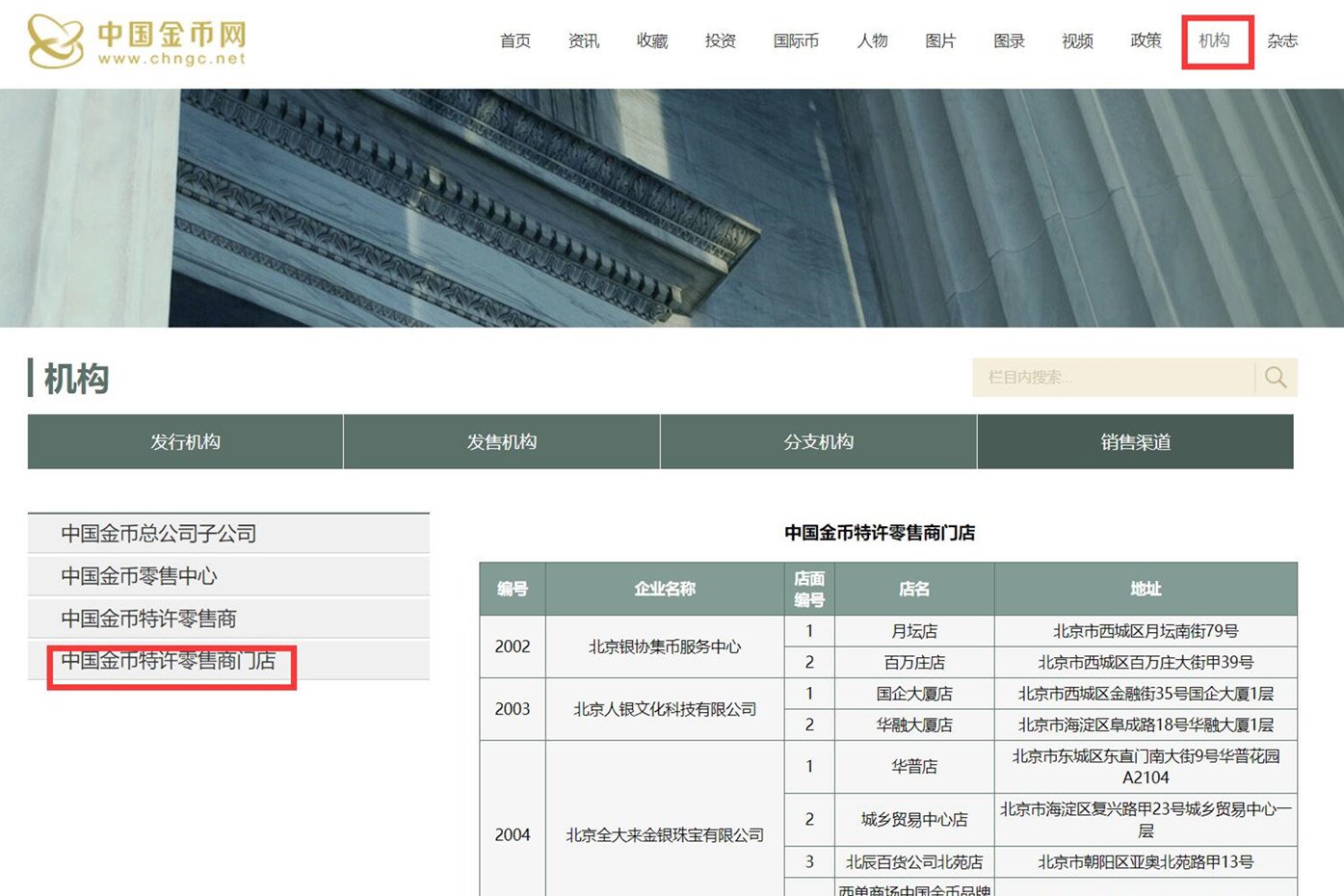This screenshot has height=896, width=1344.
Task: Select the active 销售渠道 tab
Action: (x=1134, y=441)
